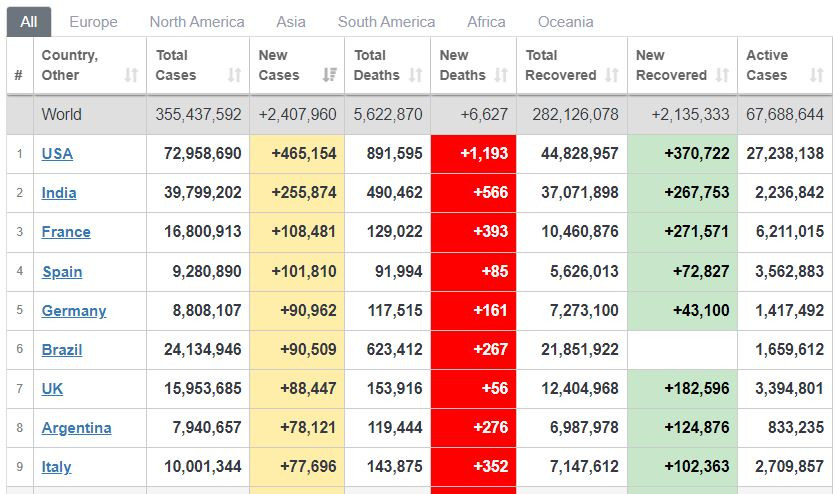Screen dimensions: 833x494
Task: Switch to the Europe tab
Action: [x=94, y=22]
